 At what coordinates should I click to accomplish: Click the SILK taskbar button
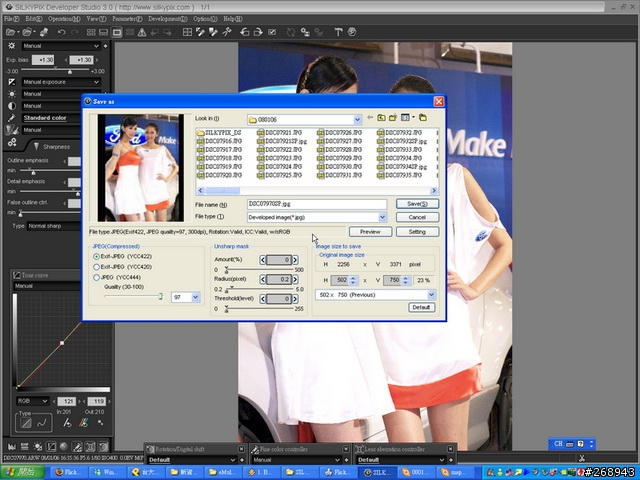375,472
